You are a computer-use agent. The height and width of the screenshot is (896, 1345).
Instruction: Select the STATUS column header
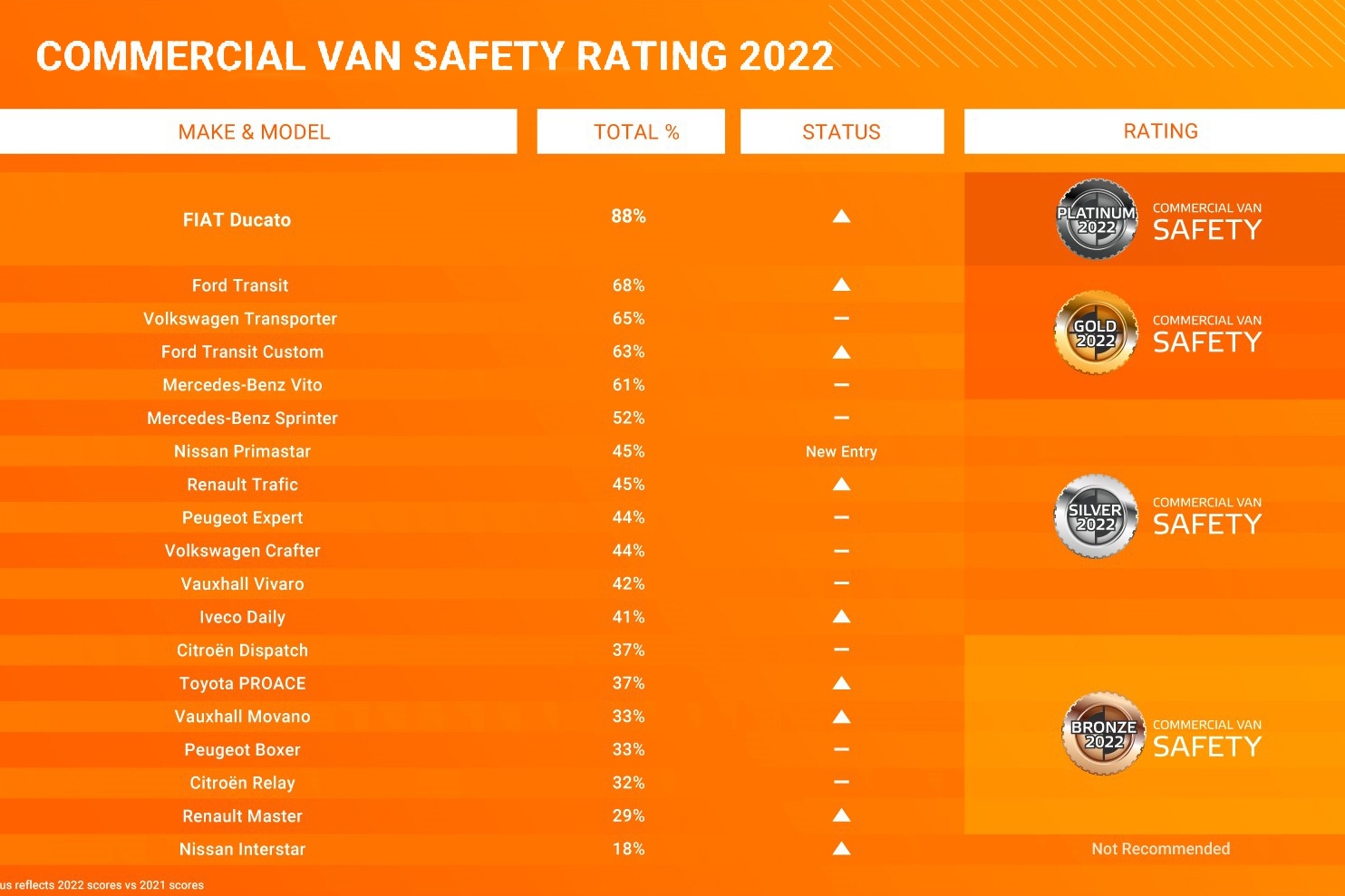pyautogui.click(x=841, y=132)
